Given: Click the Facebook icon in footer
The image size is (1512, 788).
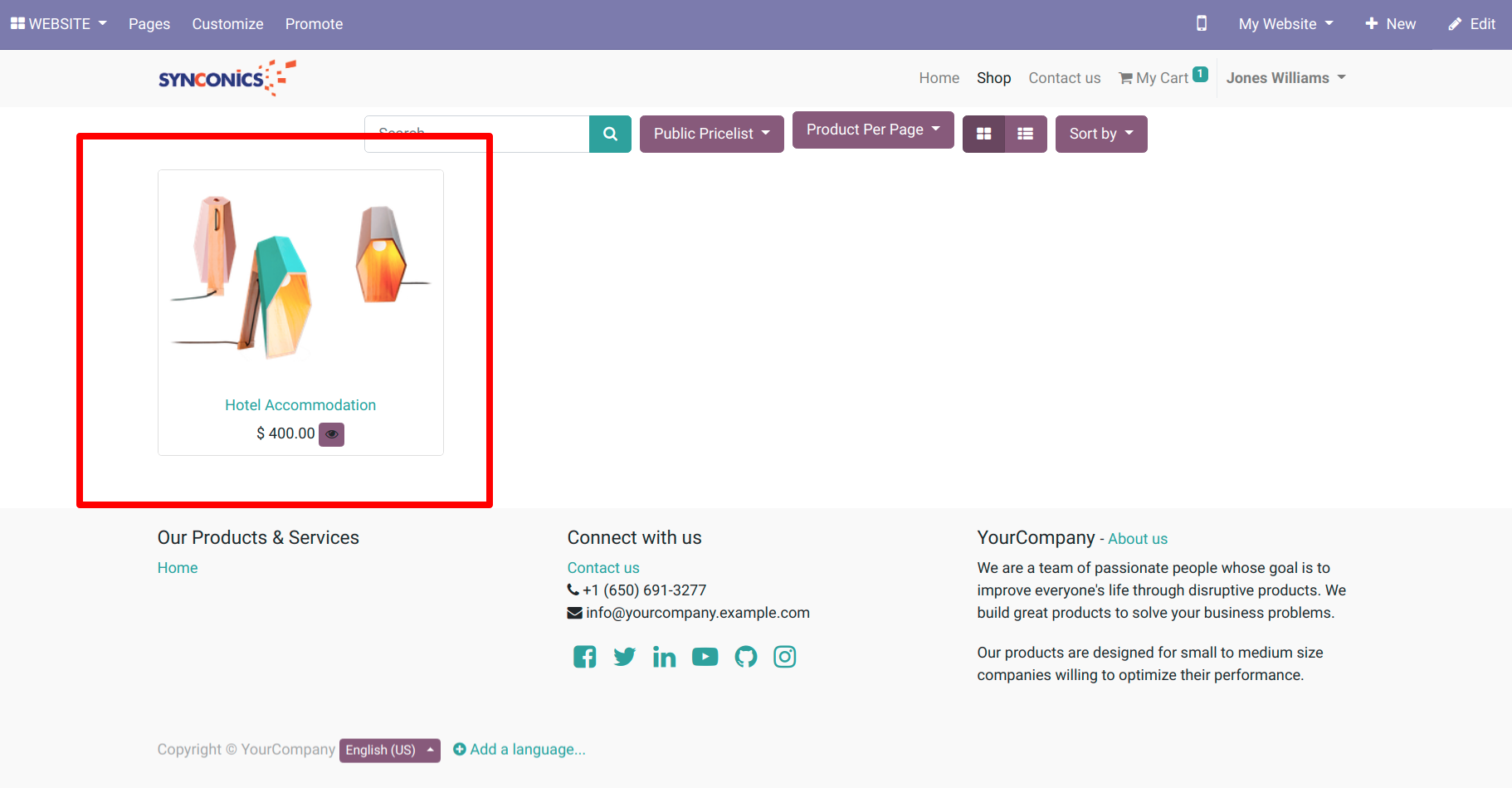Looking at the screenshot, I should tap(584, 657).
